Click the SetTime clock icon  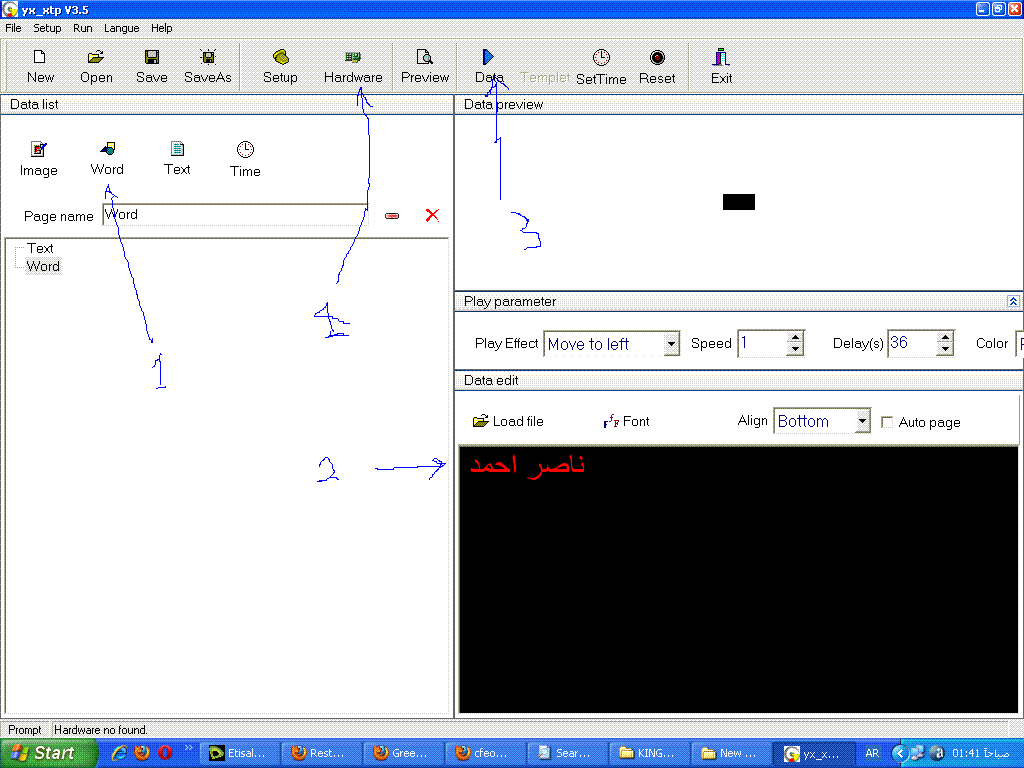click(x=601, y=67)
